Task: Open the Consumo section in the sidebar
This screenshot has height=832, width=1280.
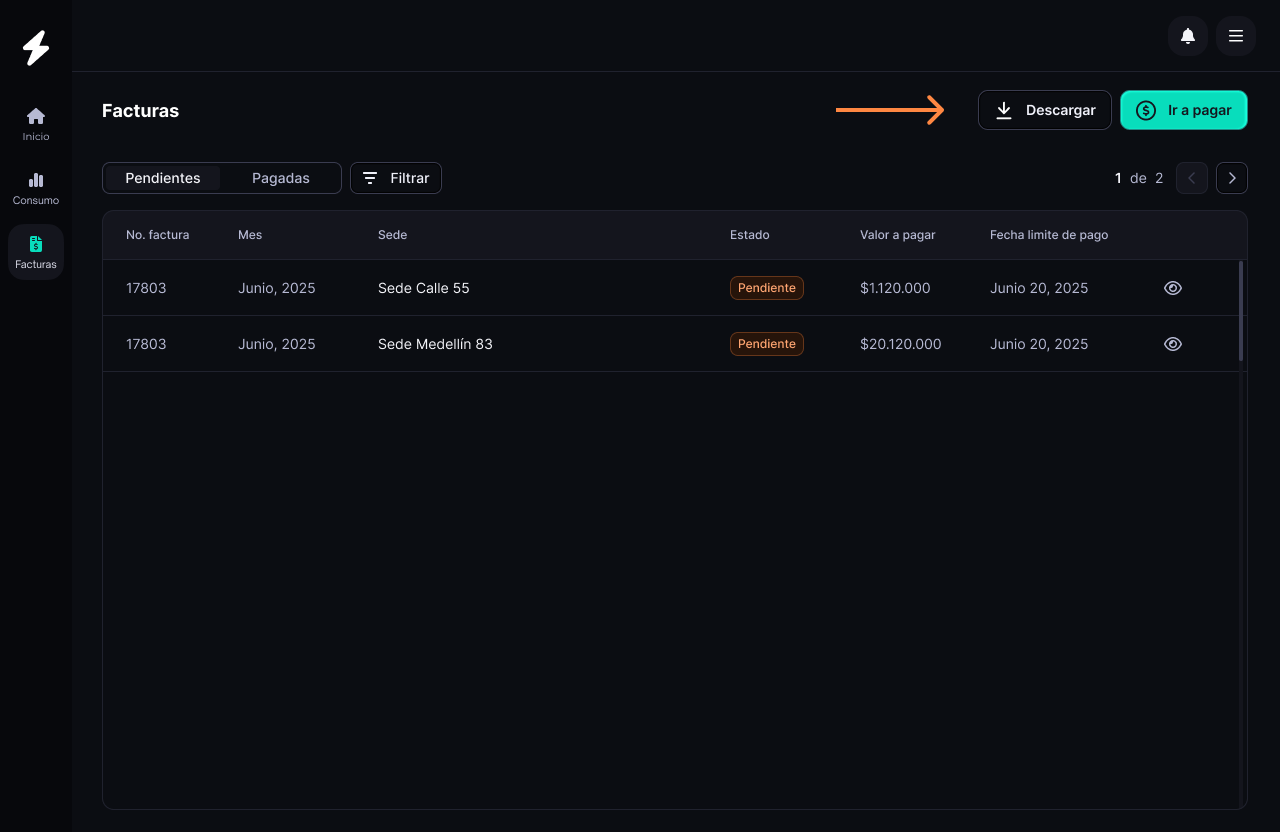Action: tap(36, 188)
